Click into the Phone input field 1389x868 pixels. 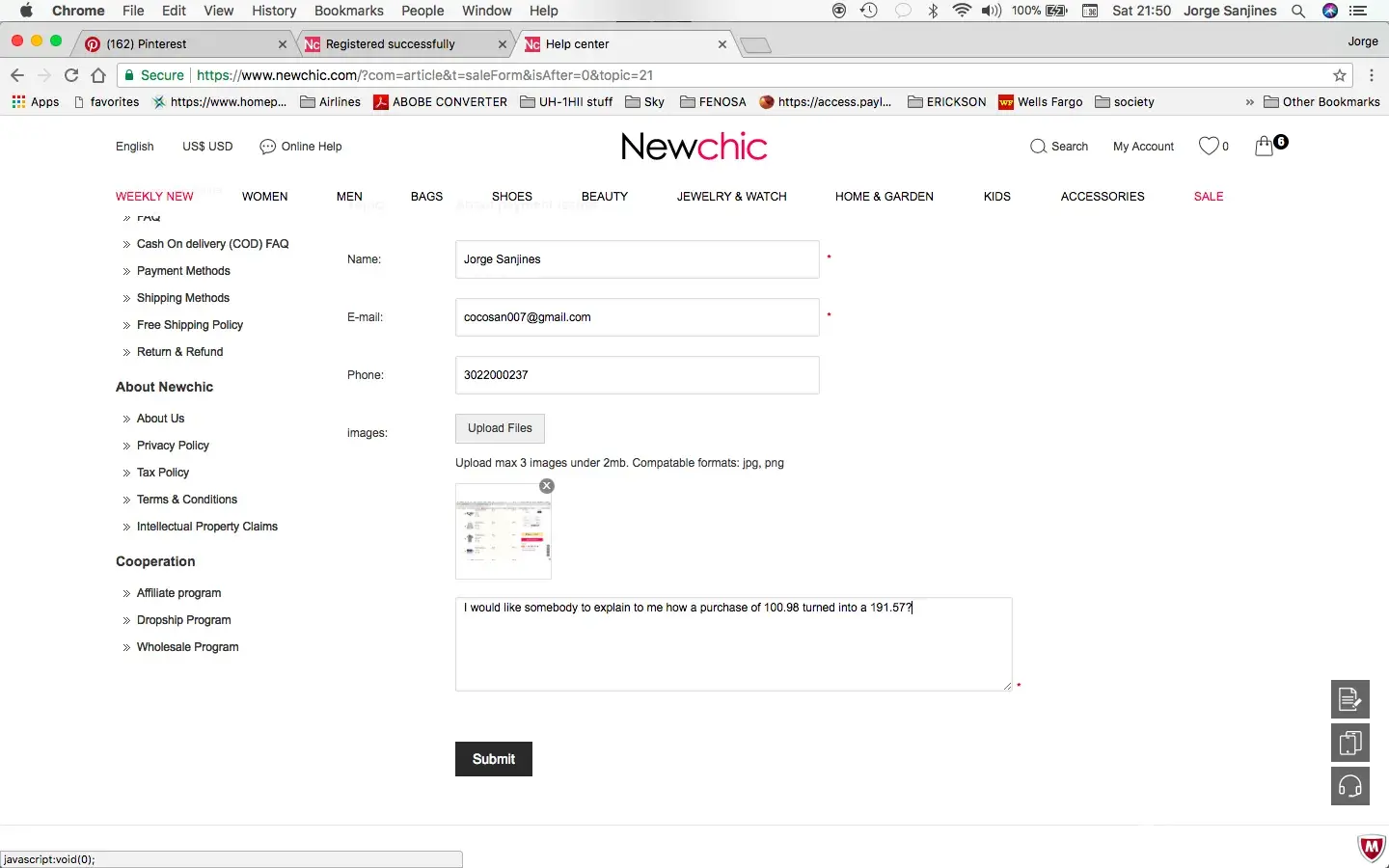coord(637,375)
